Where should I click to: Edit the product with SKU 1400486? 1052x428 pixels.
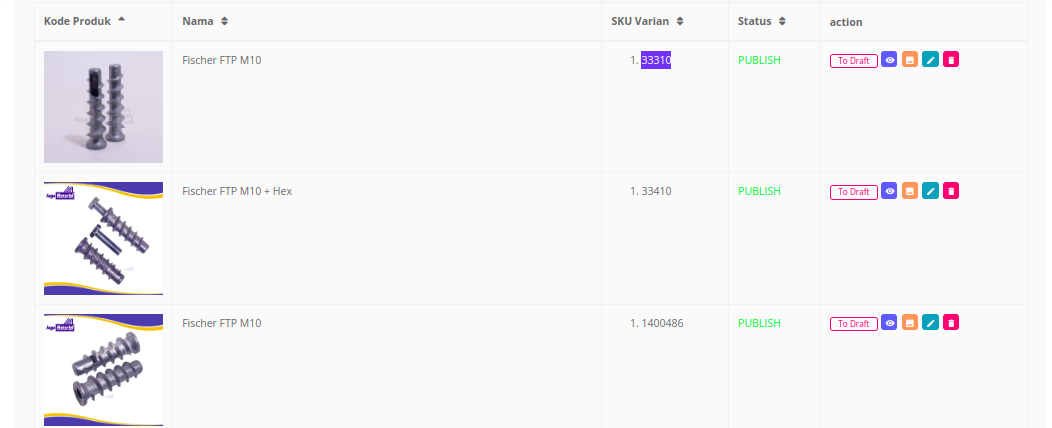[x=930, y=323]
